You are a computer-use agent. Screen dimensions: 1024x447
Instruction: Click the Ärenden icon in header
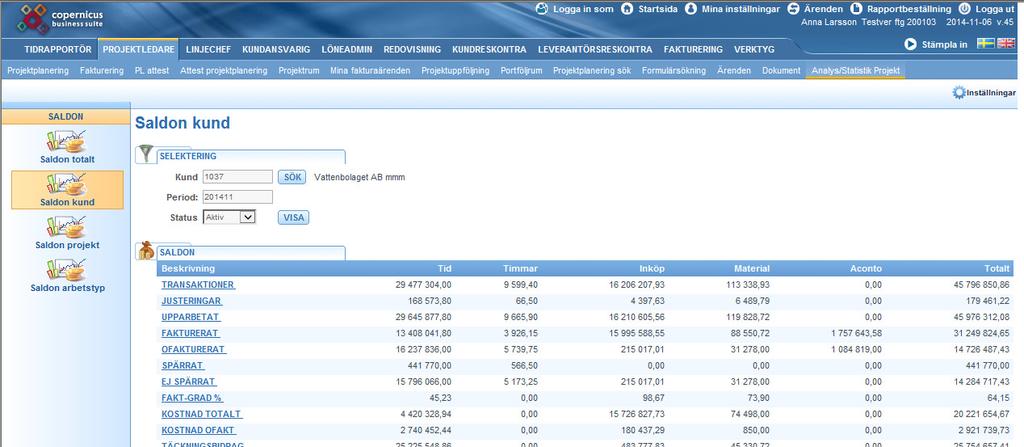click(793, 9)
